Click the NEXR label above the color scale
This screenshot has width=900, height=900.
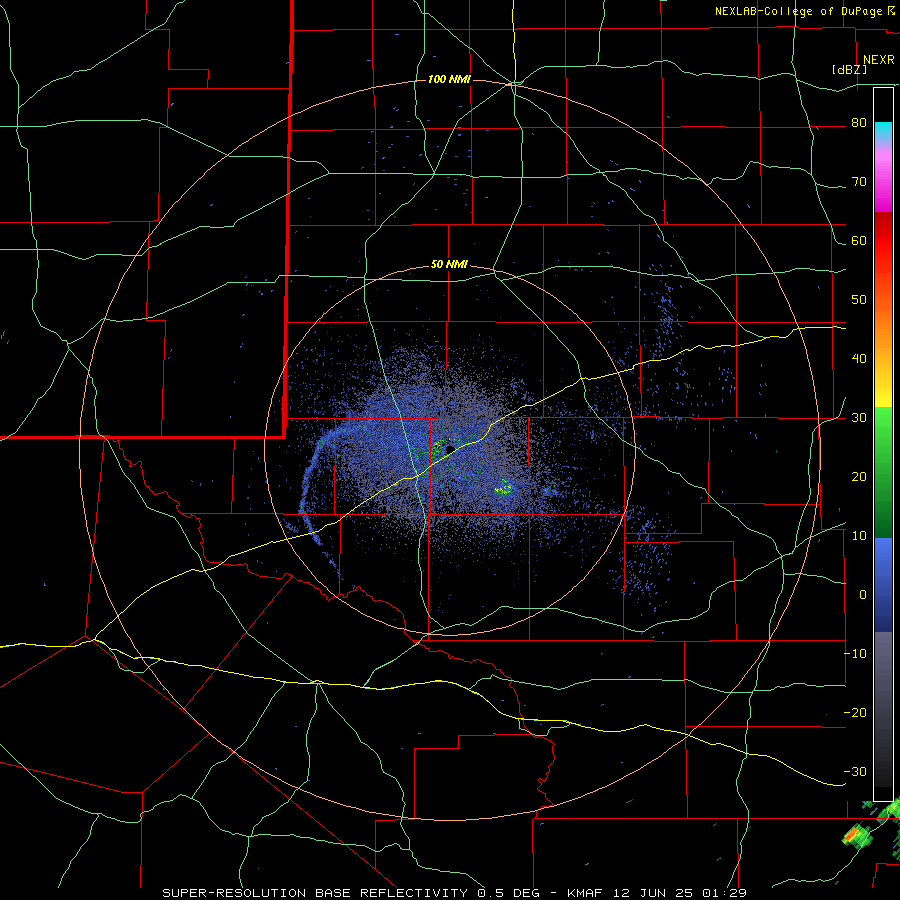[879, 60]
